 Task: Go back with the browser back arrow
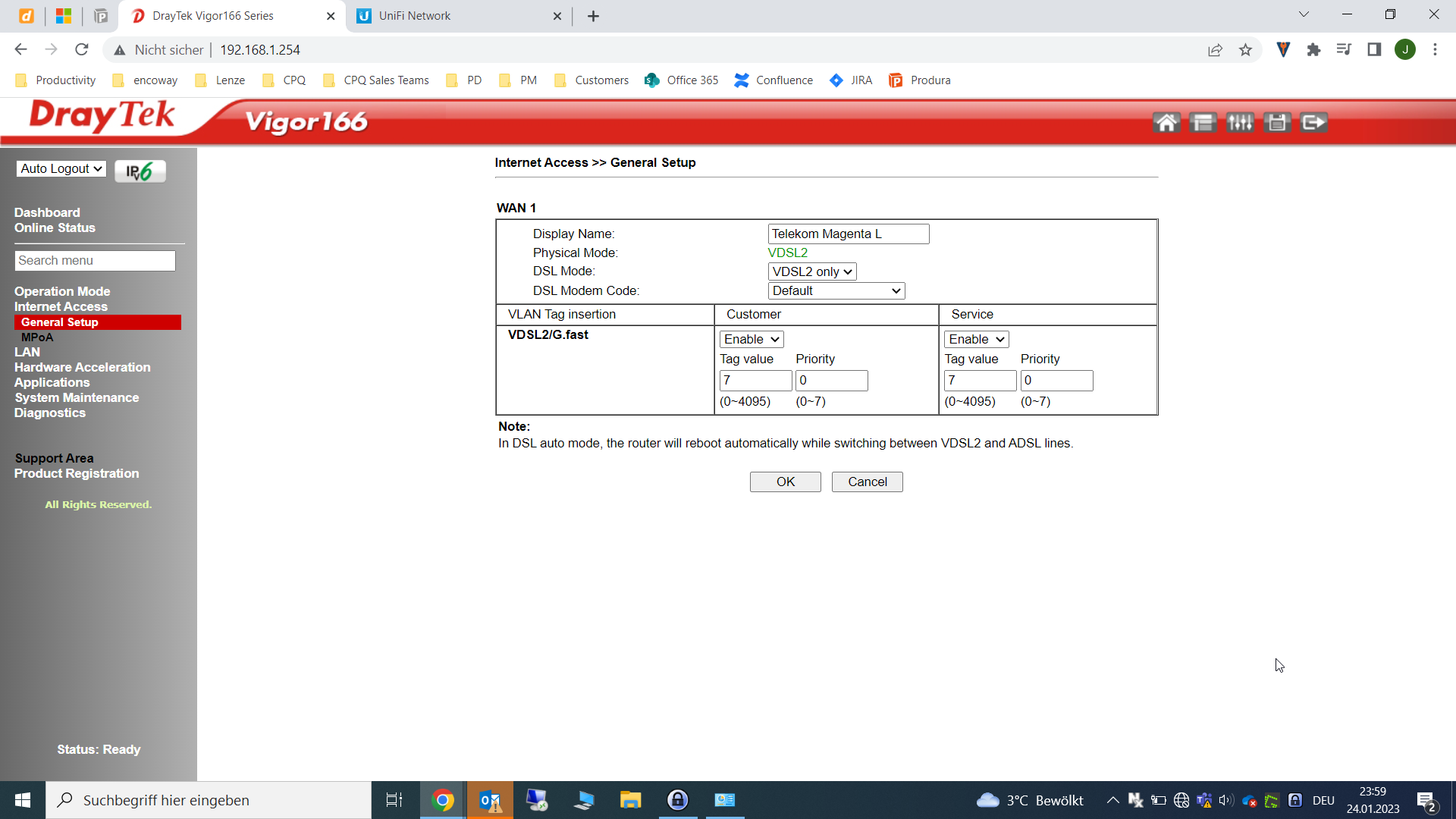[x=20, y=49]
